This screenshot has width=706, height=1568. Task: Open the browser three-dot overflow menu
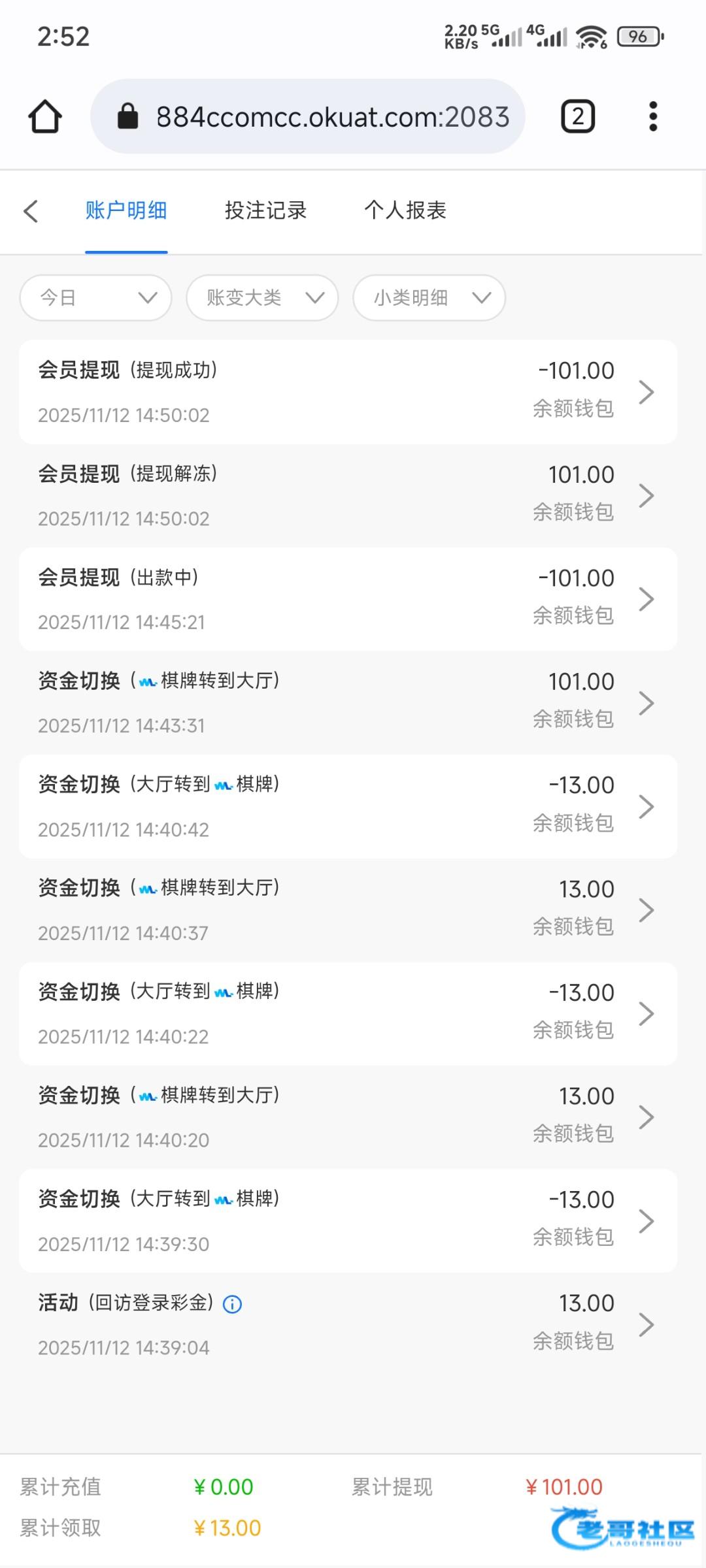652,117
